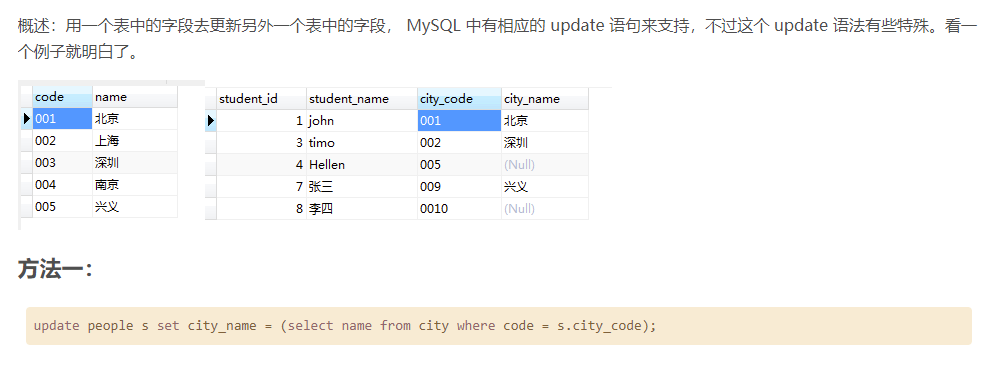The image size is (991, 366).
Task: Click the 'city_name' column header
Action: click(x=545, y=99)
